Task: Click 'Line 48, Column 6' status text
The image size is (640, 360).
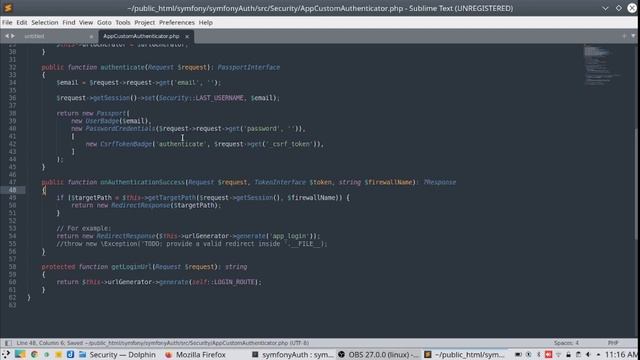Action: [39, 343]
